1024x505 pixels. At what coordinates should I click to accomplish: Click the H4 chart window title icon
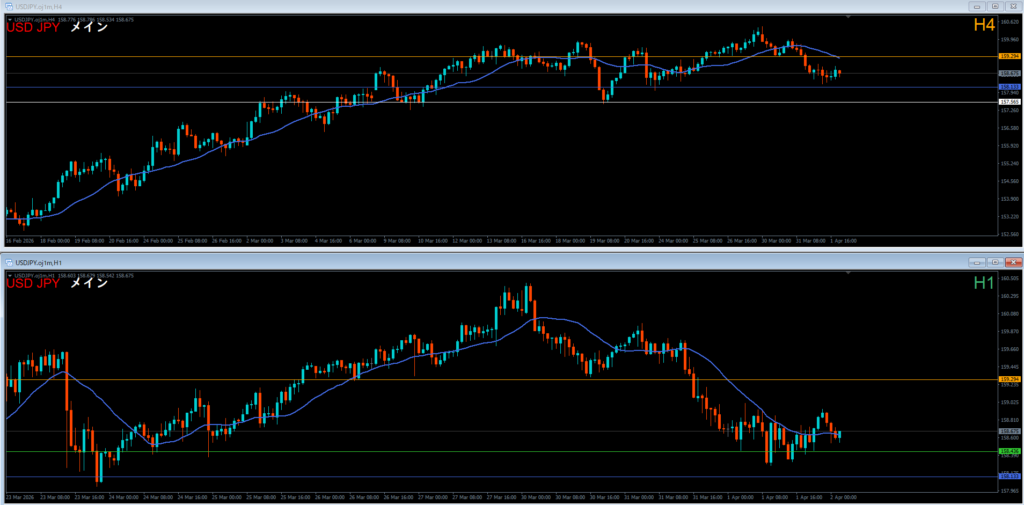pyautogui.click(x=7, y=6)
